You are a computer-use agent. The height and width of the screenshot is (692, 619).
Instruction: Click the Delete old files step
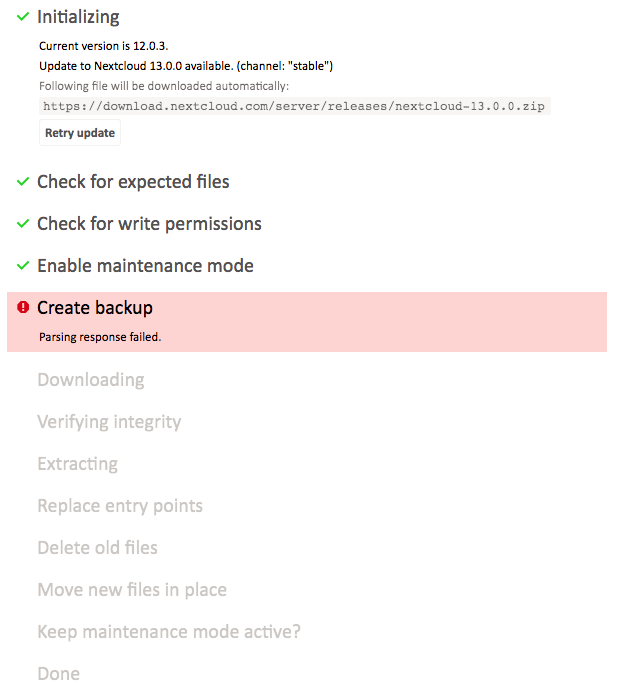(98, 548)
